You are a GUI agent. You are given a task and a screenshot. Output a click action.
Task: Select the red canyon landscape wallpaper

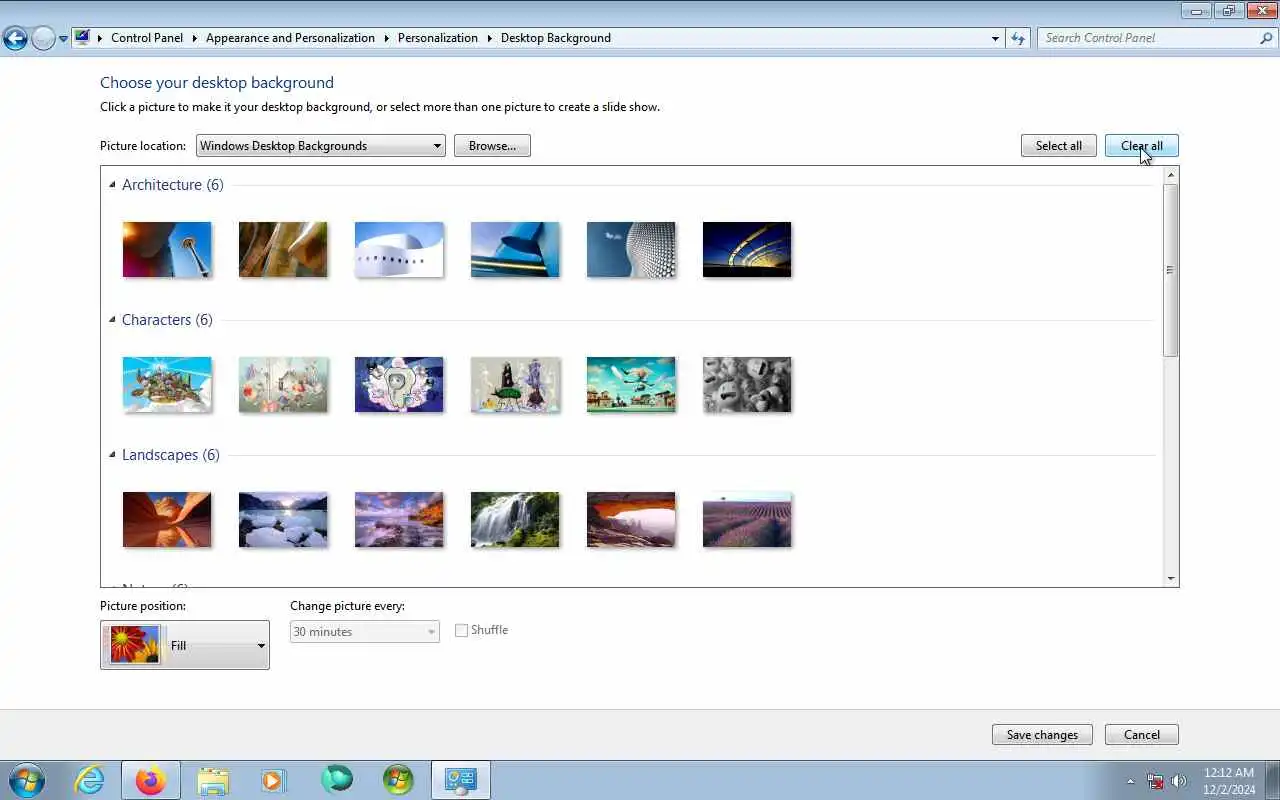(167, 520)
